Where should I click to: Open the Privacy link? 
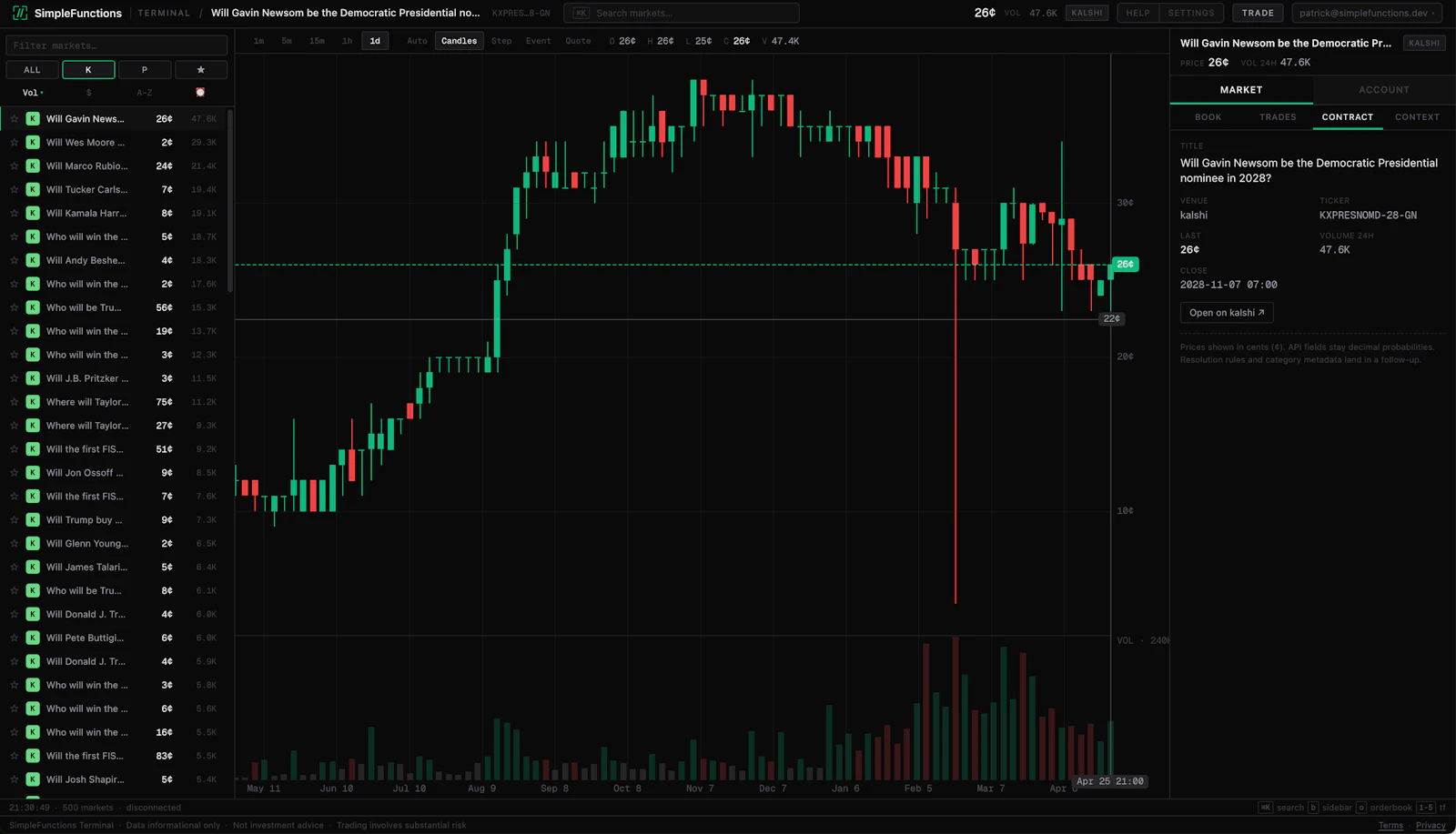(x=1431, y=826)
